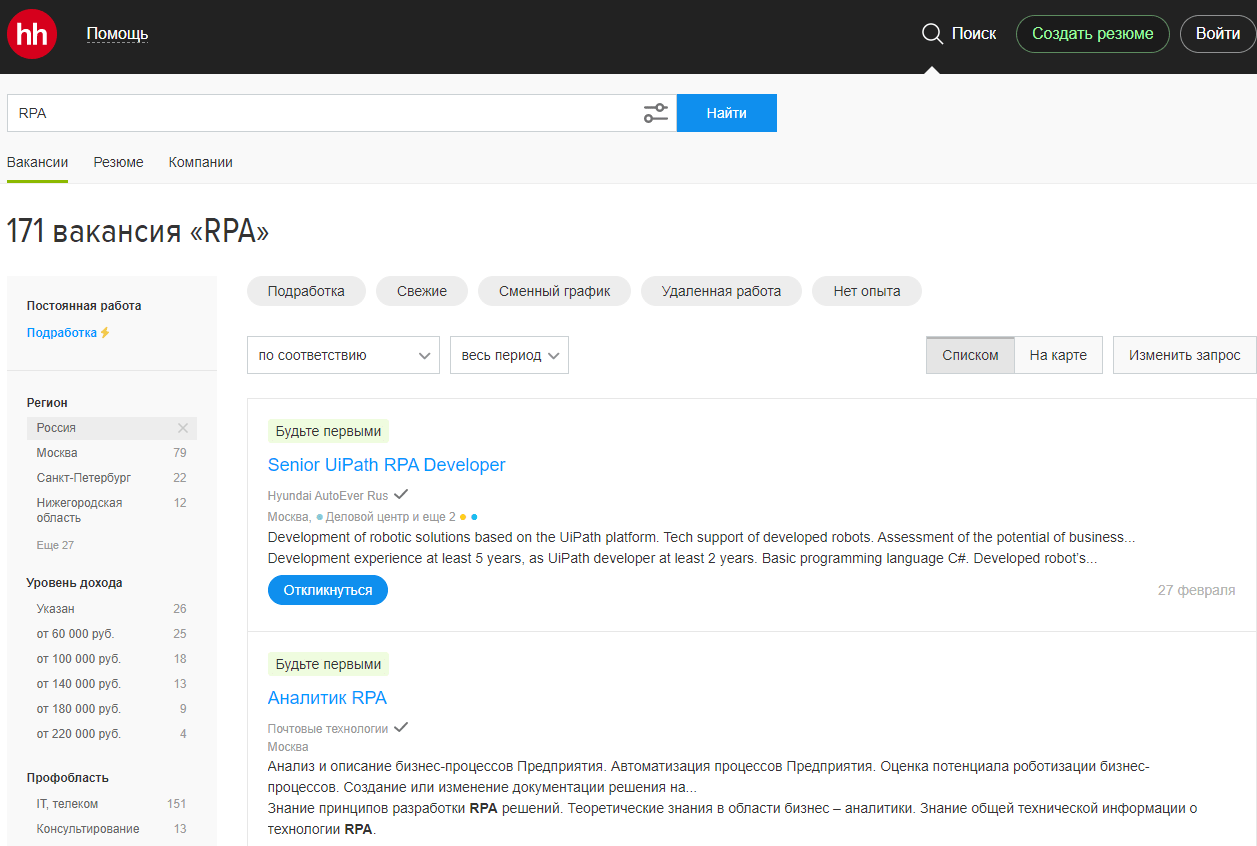
Task: Open advanced search filters icon
Action: [655, 113]
